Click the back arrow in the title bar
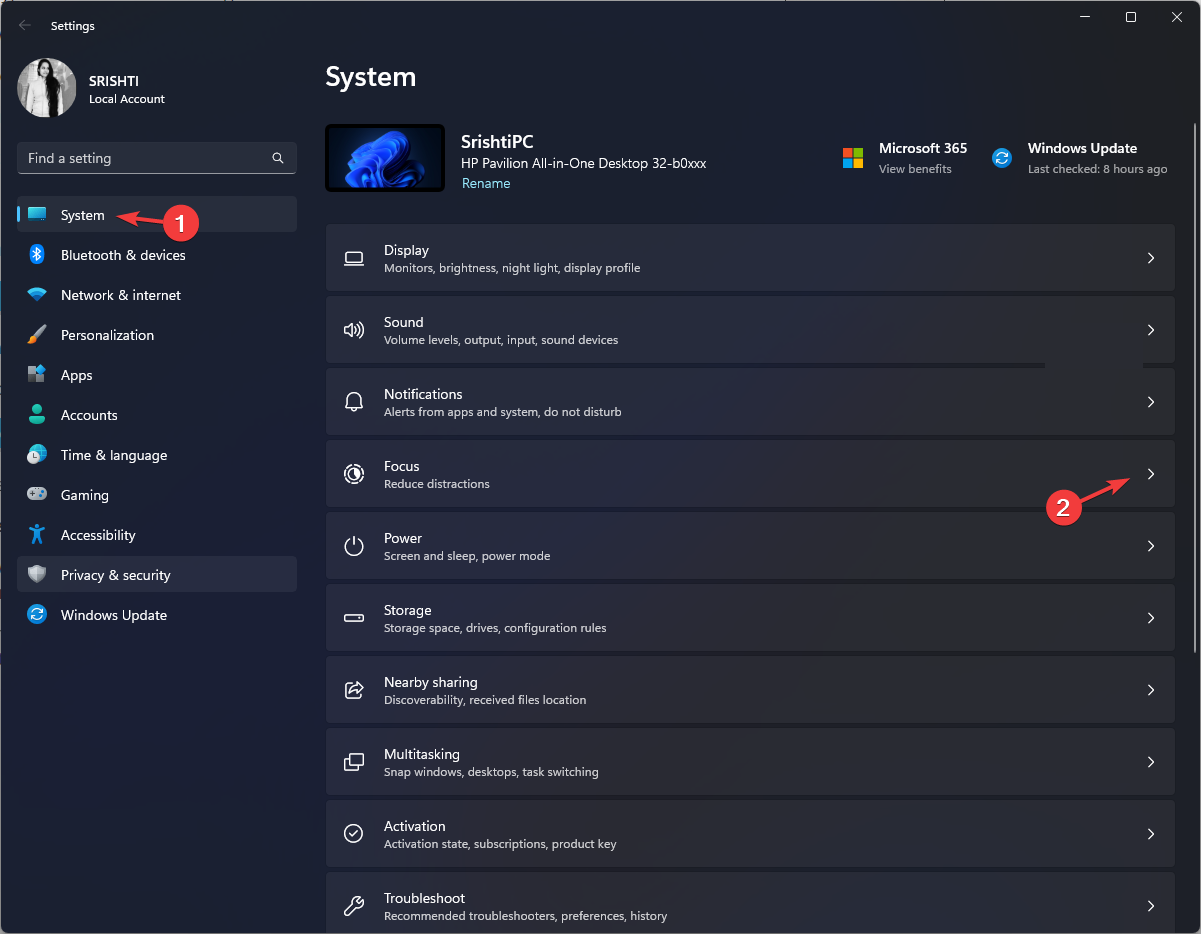The image size is (1201, 934). click(x=25, y=26)
